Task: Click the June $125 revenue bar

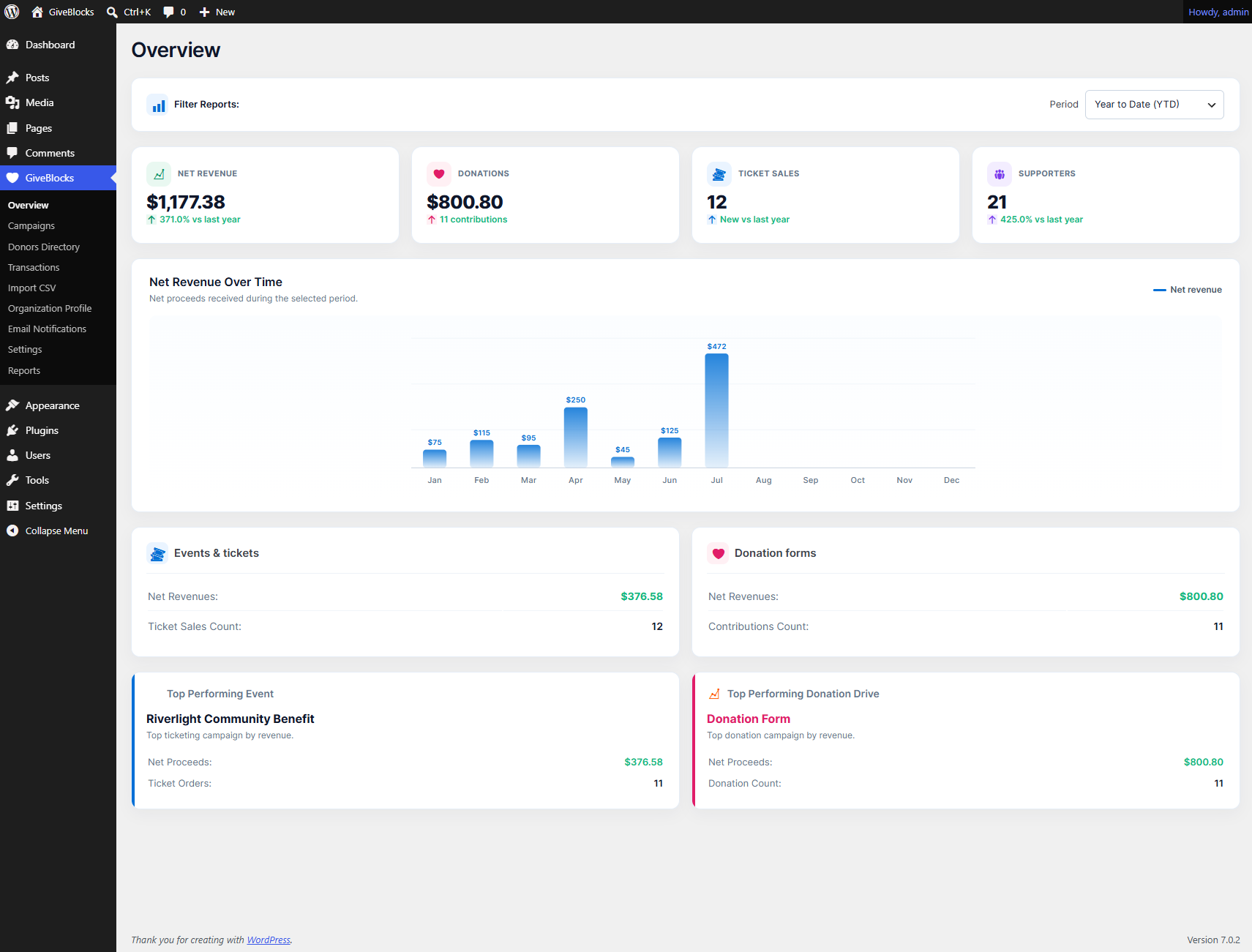Action: 670,453
